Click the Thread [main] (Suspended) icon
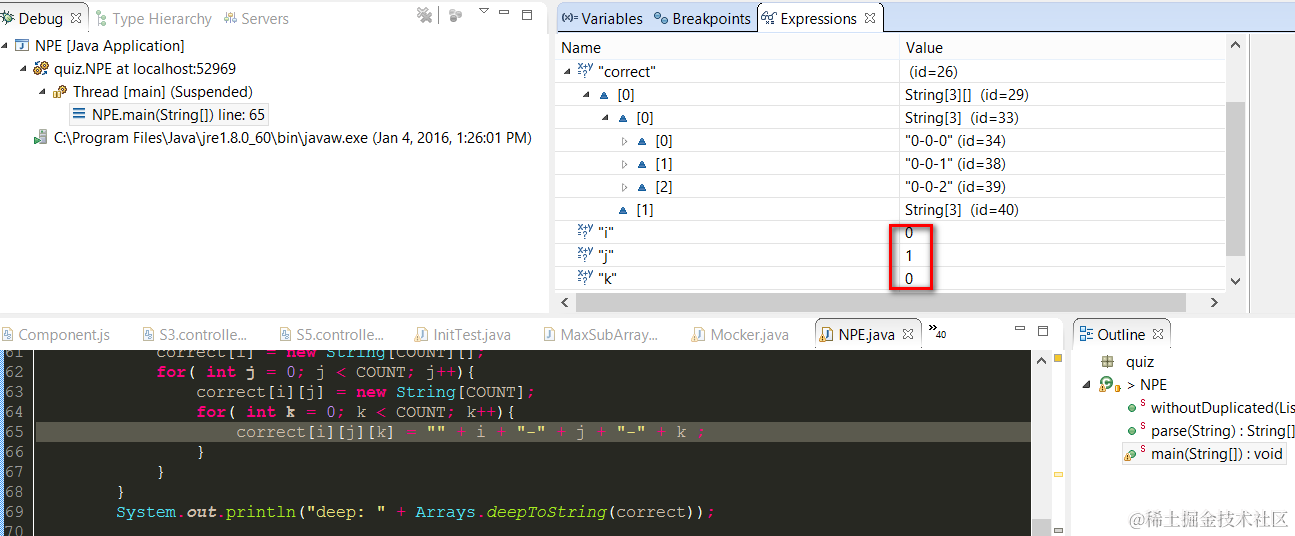The width and height of the screenshot is (1295, 536). point(60,92)
